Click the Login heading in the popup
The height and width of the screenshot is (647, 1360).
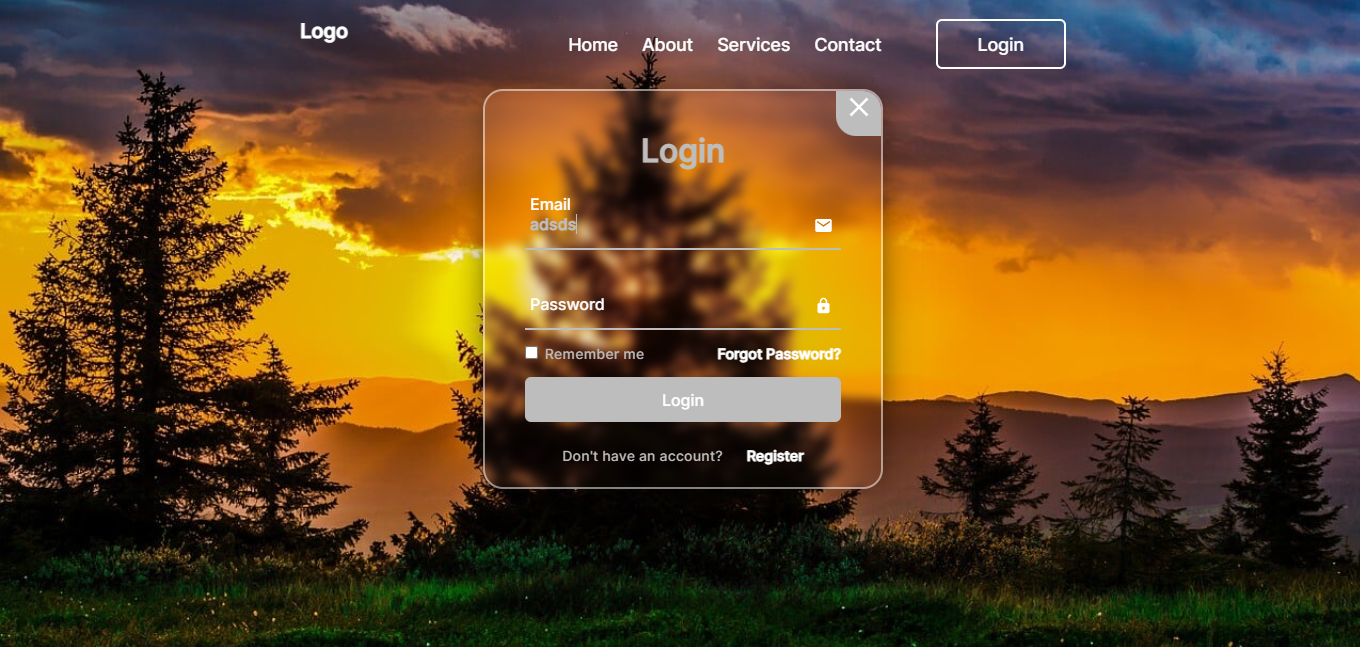(x=683, y=151)
